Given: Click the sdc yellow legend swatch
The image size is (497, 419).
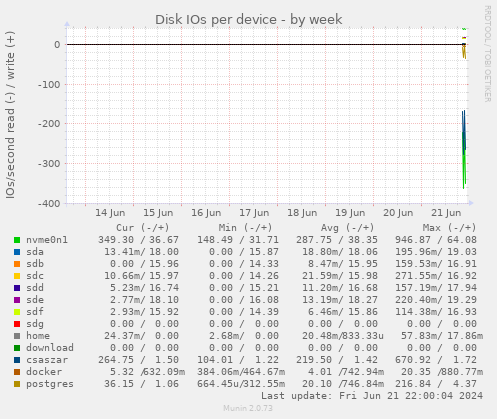Looking at the screenshot, I should pos(17,276).
